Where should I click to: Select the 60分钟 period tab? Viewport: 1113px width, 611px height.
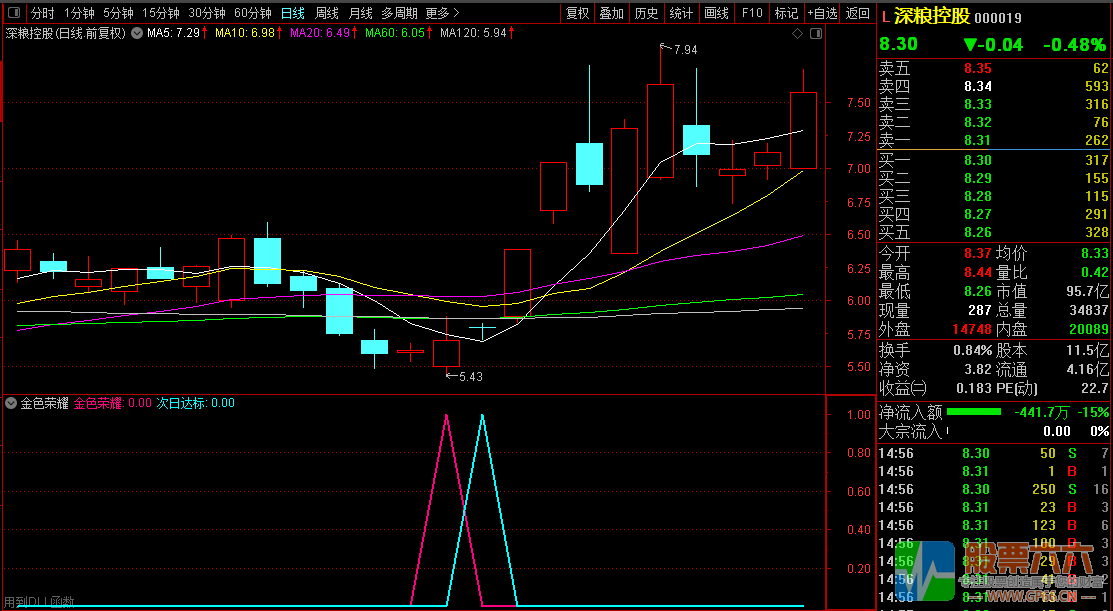pyautogui.click(x=253, y=13)
